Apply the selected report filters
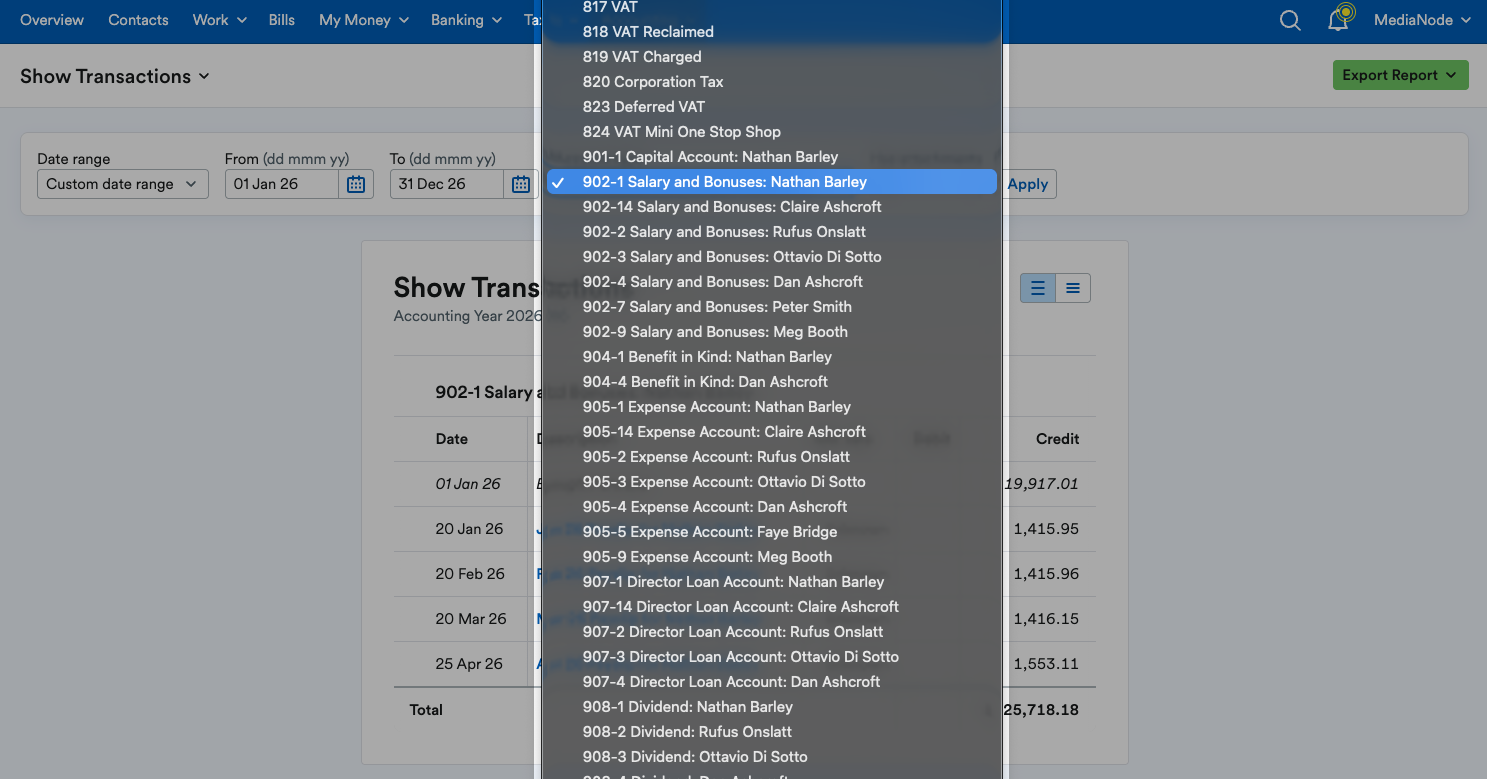This screenshot has height=779, width=1487. click(1028, 184)
